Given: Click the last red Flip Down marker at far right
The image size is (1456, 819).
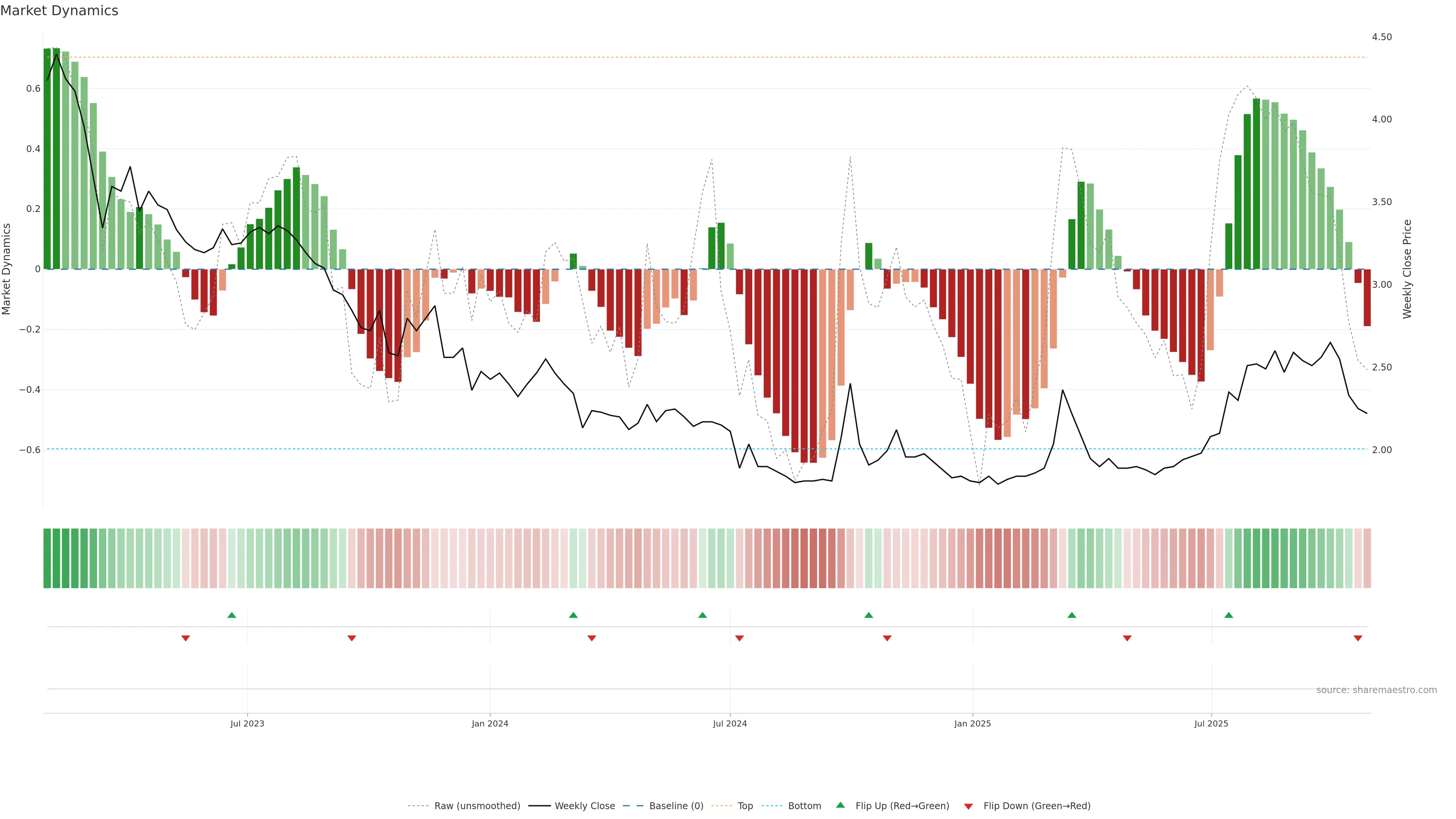Looking at the screenshot, I should point(1358,638).
